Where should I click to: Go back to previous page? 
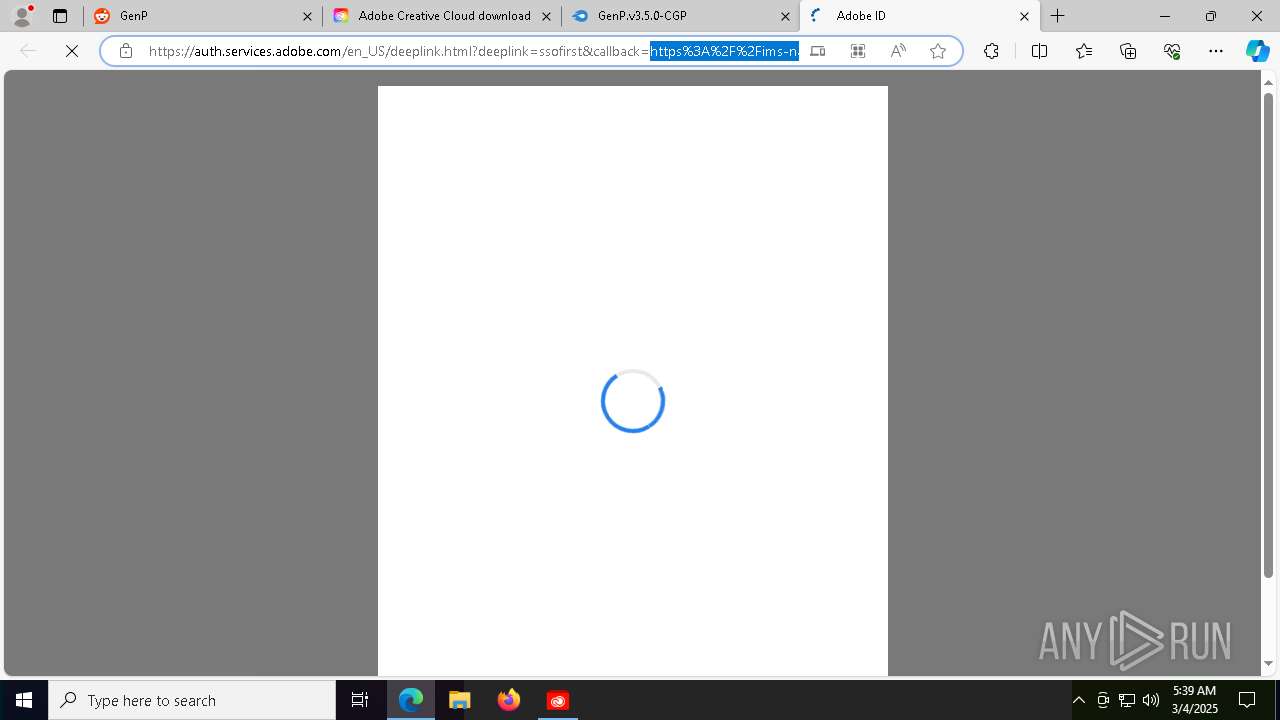tap(28, 51)
